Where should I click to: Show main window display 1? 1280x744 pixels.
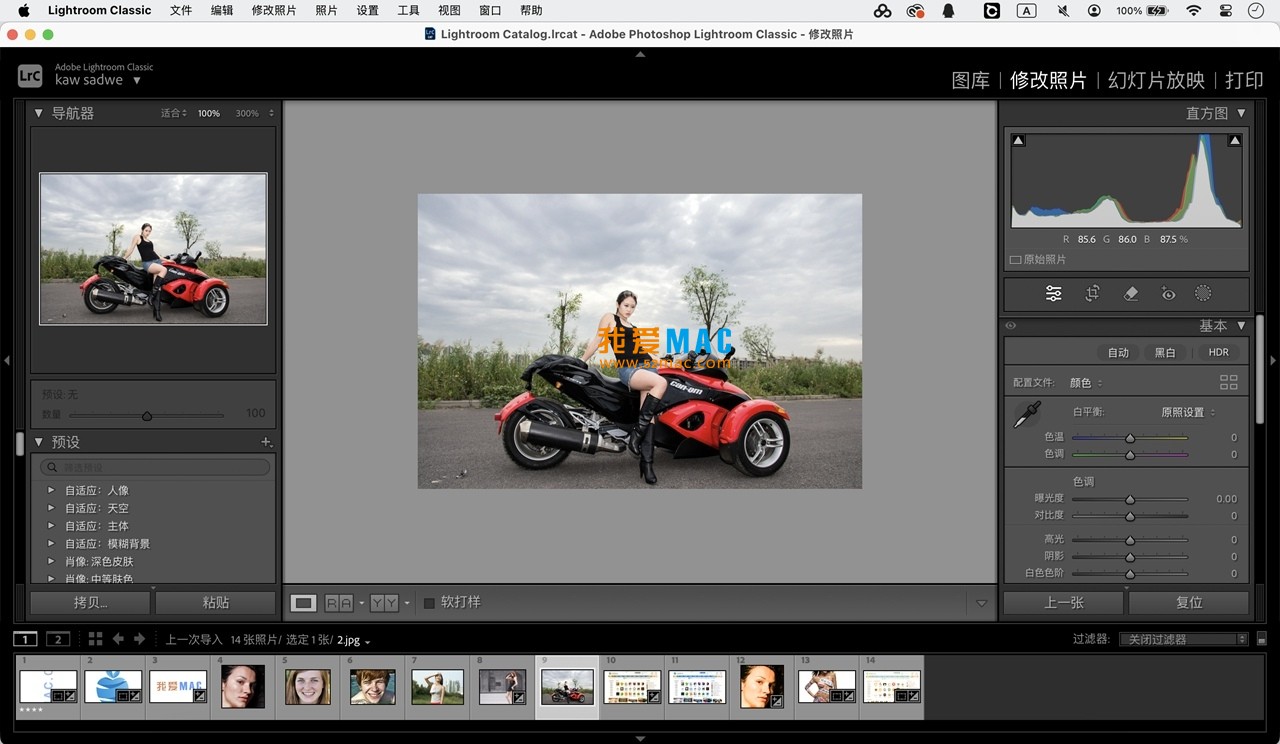[25, 639]
